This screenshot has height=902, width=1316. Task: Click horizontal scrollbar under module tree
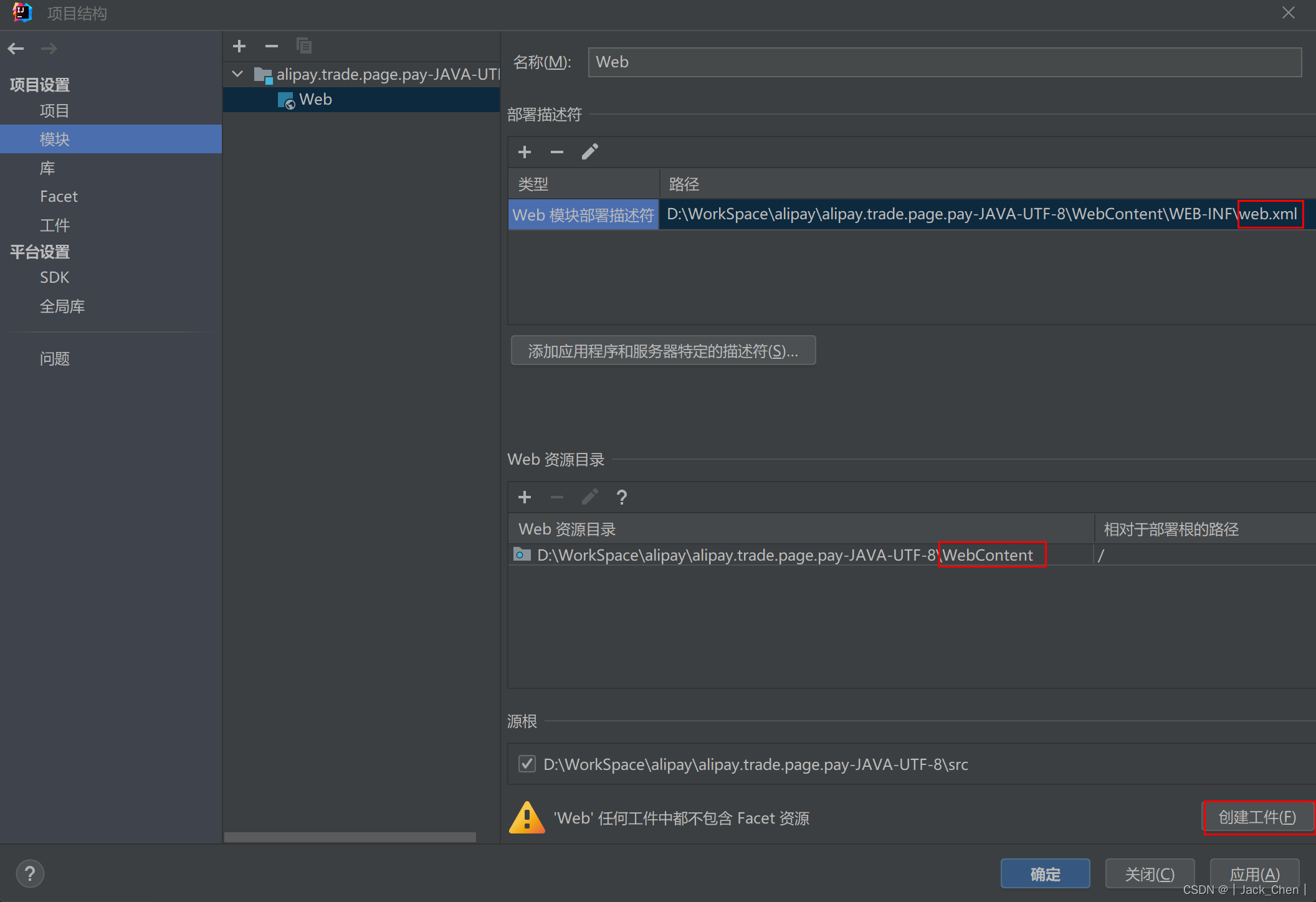tap(350, 837)
